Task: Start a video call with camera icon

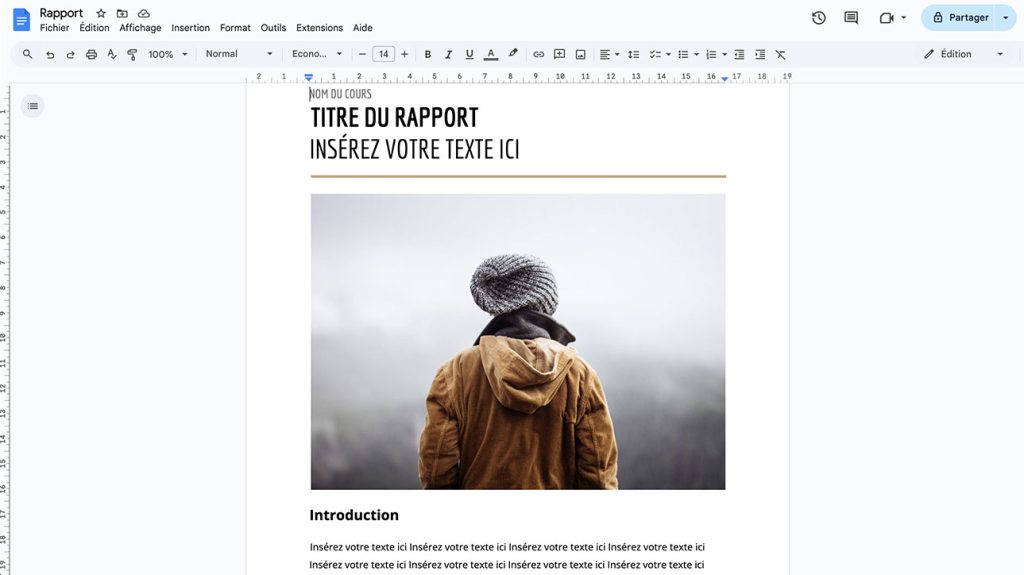Action: point(886,18)
